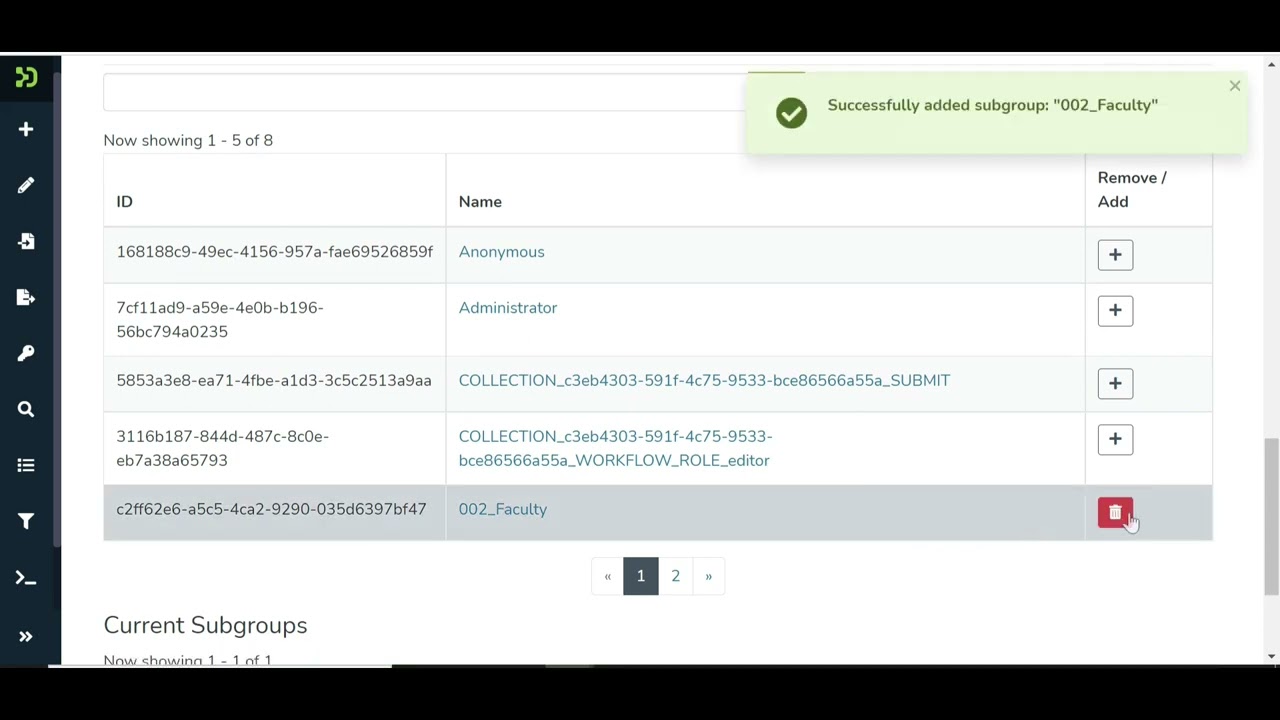Open the Admin Search magnifier icon
This screenshot has width=1280, height=720.
pos(26,409)
